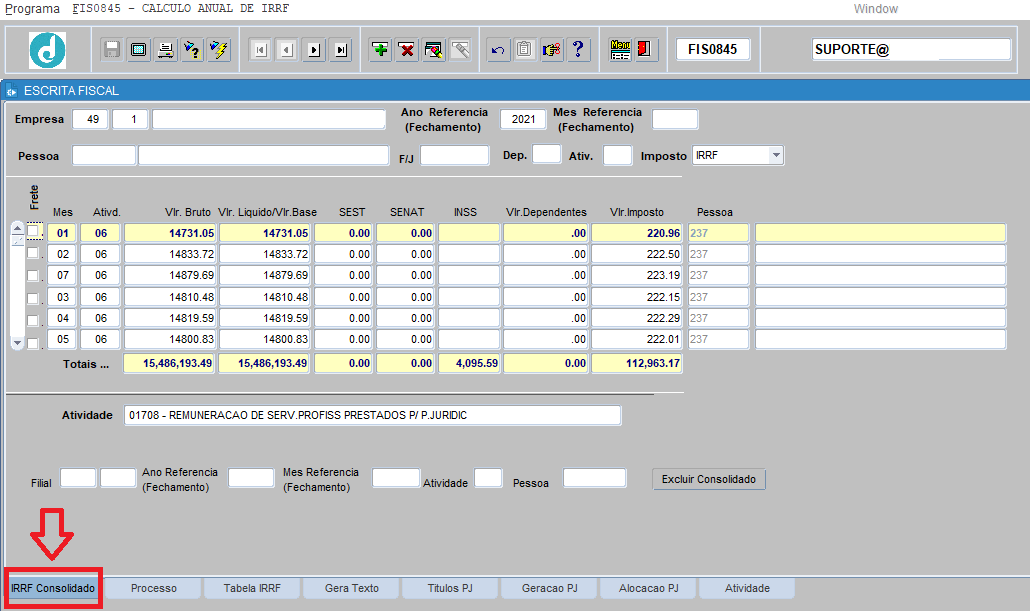Click Vlr.Imposto cell 220.96

coord(637,233)
